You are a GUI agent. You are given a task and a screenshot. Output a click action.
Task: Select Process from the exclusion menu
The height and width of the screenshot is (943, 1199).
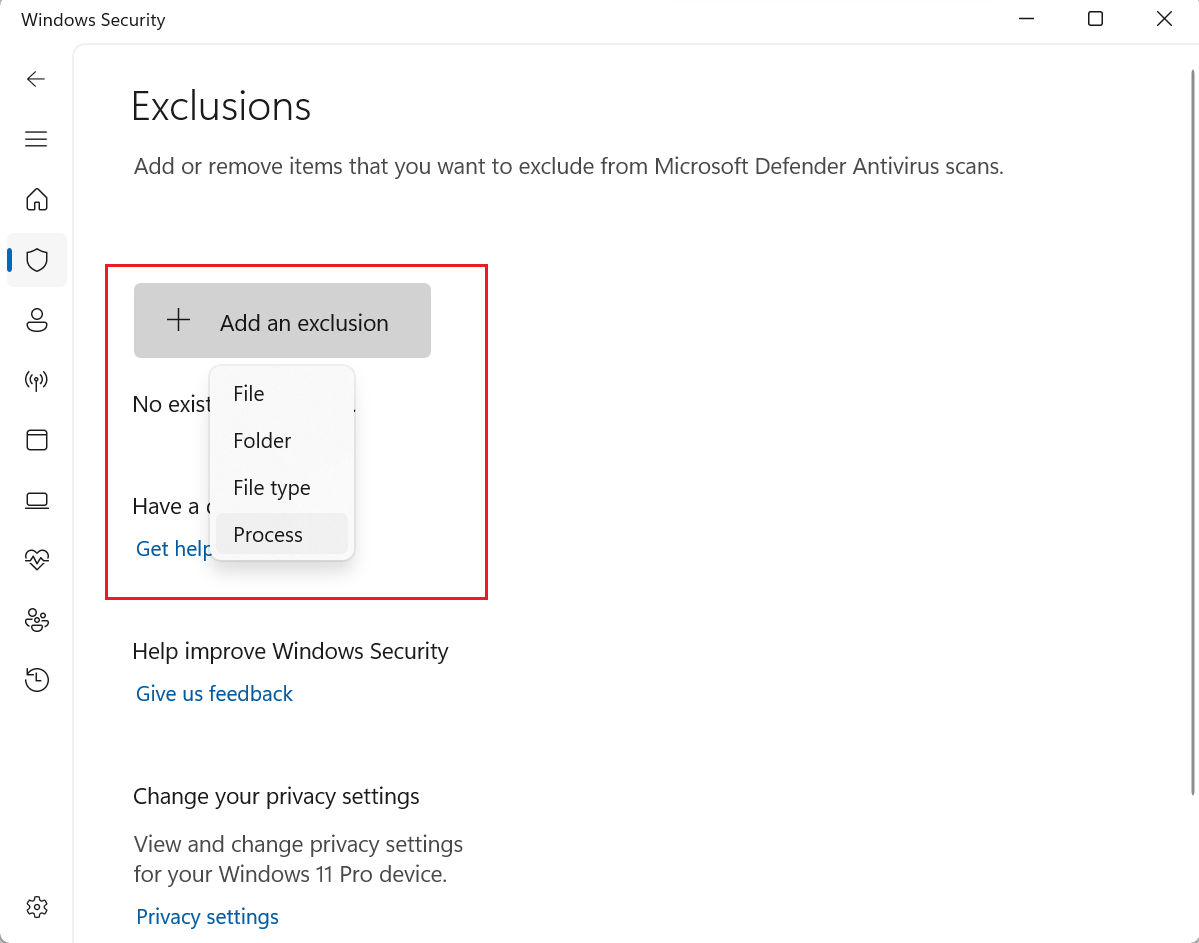[267, 534]
